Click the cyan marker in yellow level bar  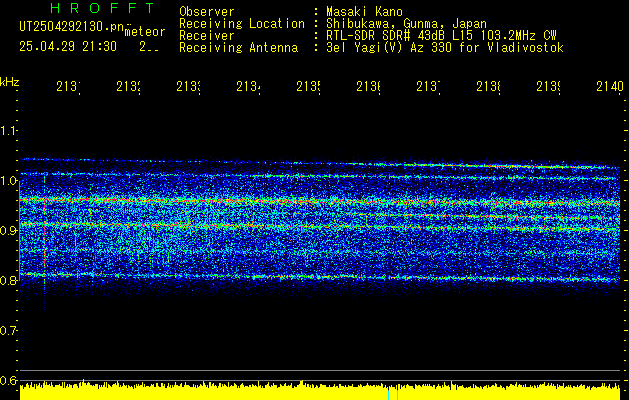[x=393, y=394]
